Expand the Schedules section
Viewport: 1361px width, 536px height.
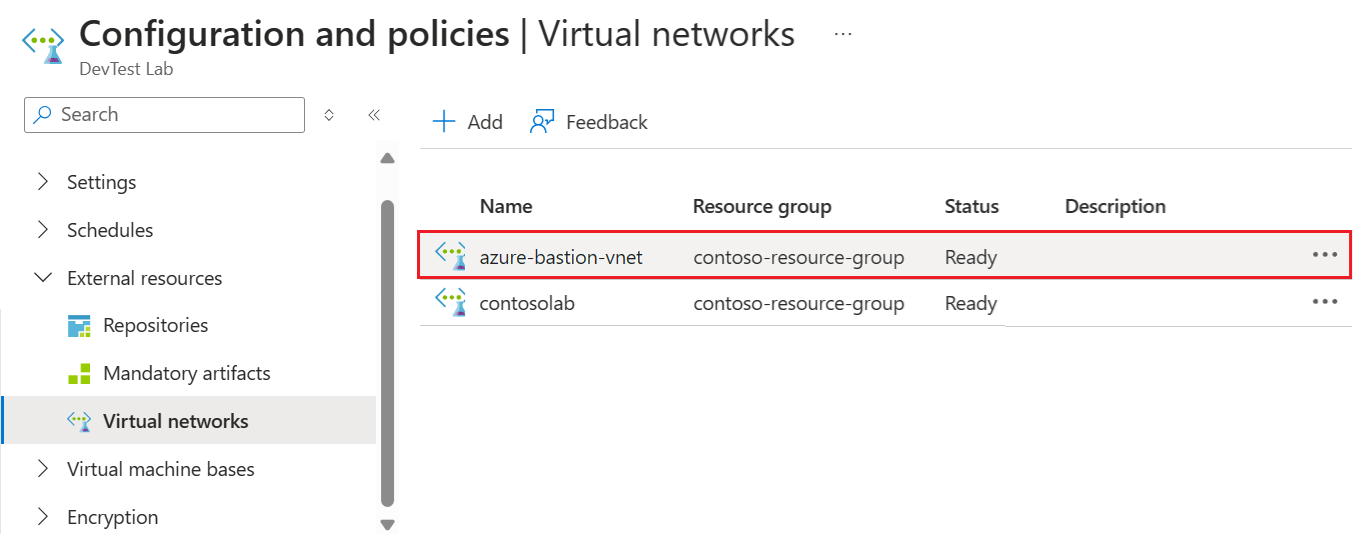(42, 230)
